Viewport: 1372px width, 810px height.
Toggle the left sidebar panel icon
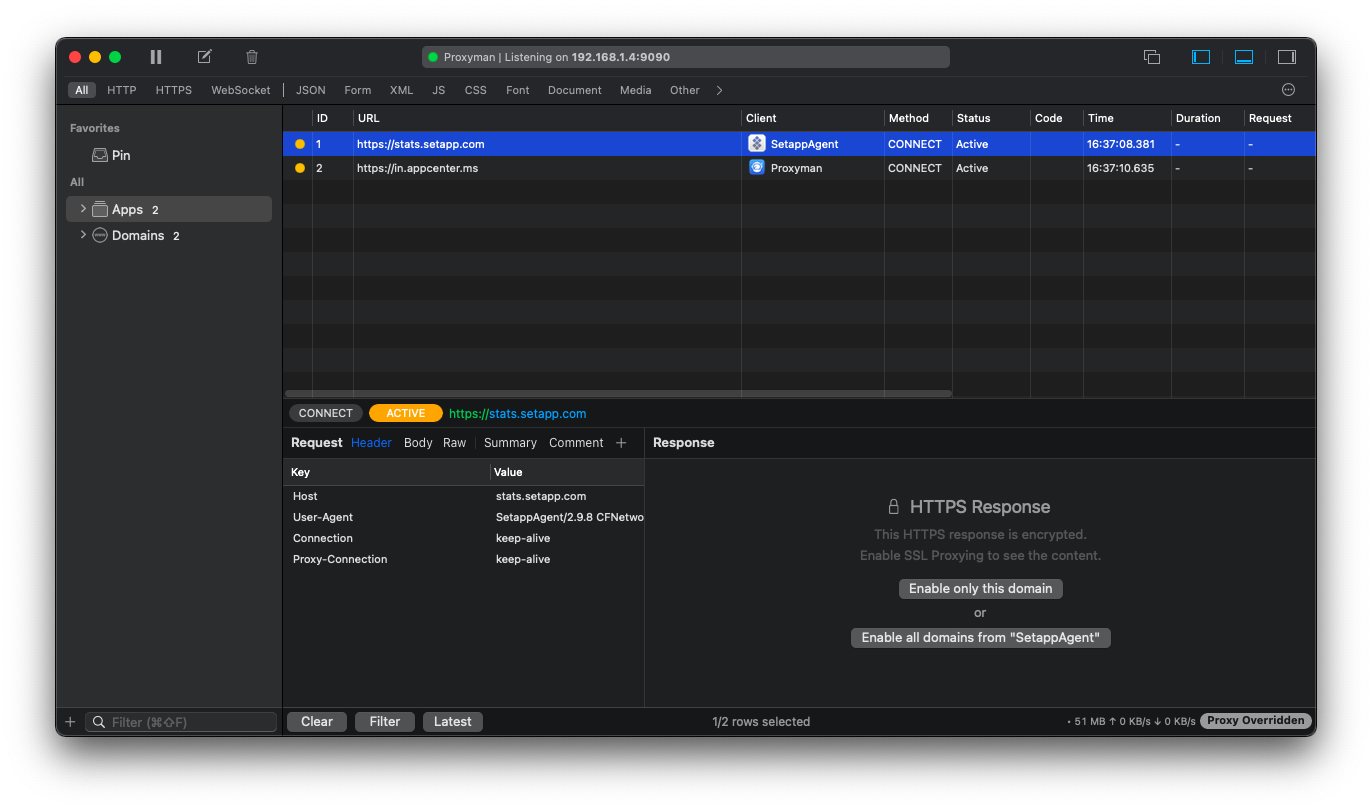[x=1201, y=57]
